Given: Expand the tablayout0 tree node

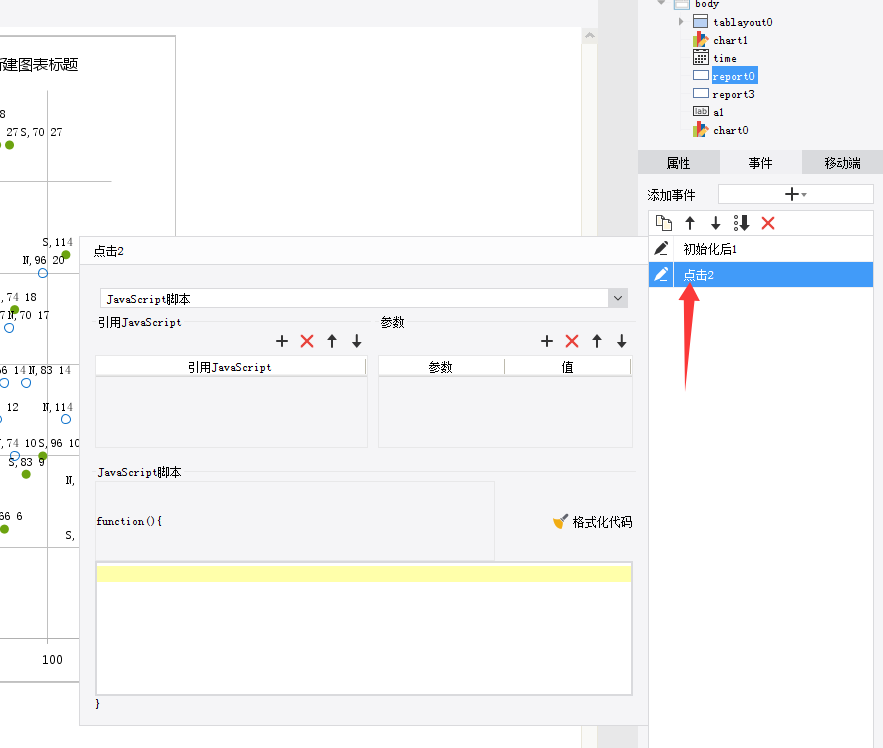Looking at the screenshot, I should 681,22.
